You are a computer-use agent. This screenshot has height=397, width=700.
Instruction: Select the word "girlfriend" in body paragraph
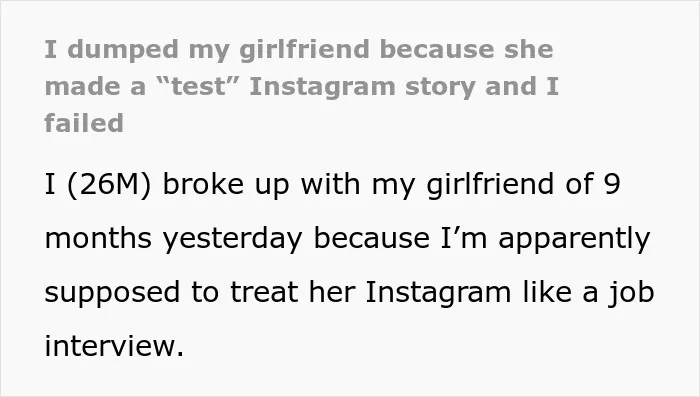pyautogui.click(x=490, y=185)
